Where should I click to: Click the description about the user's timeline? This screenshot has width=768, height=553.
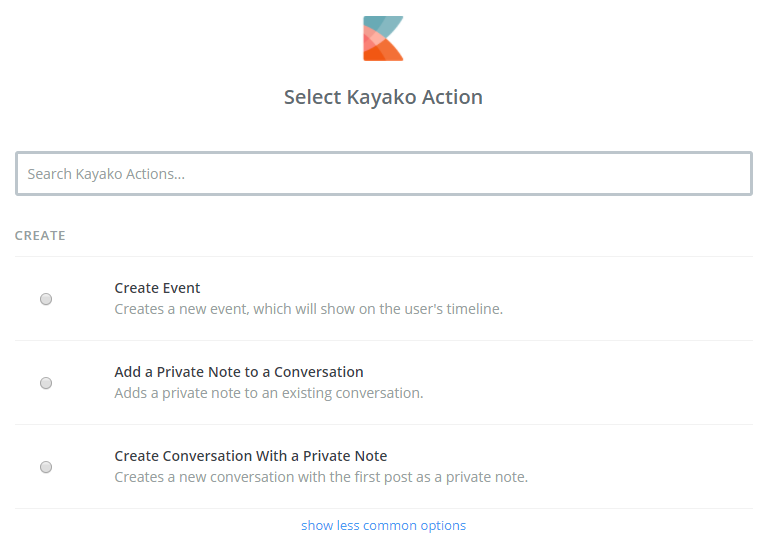coord(308,309)
